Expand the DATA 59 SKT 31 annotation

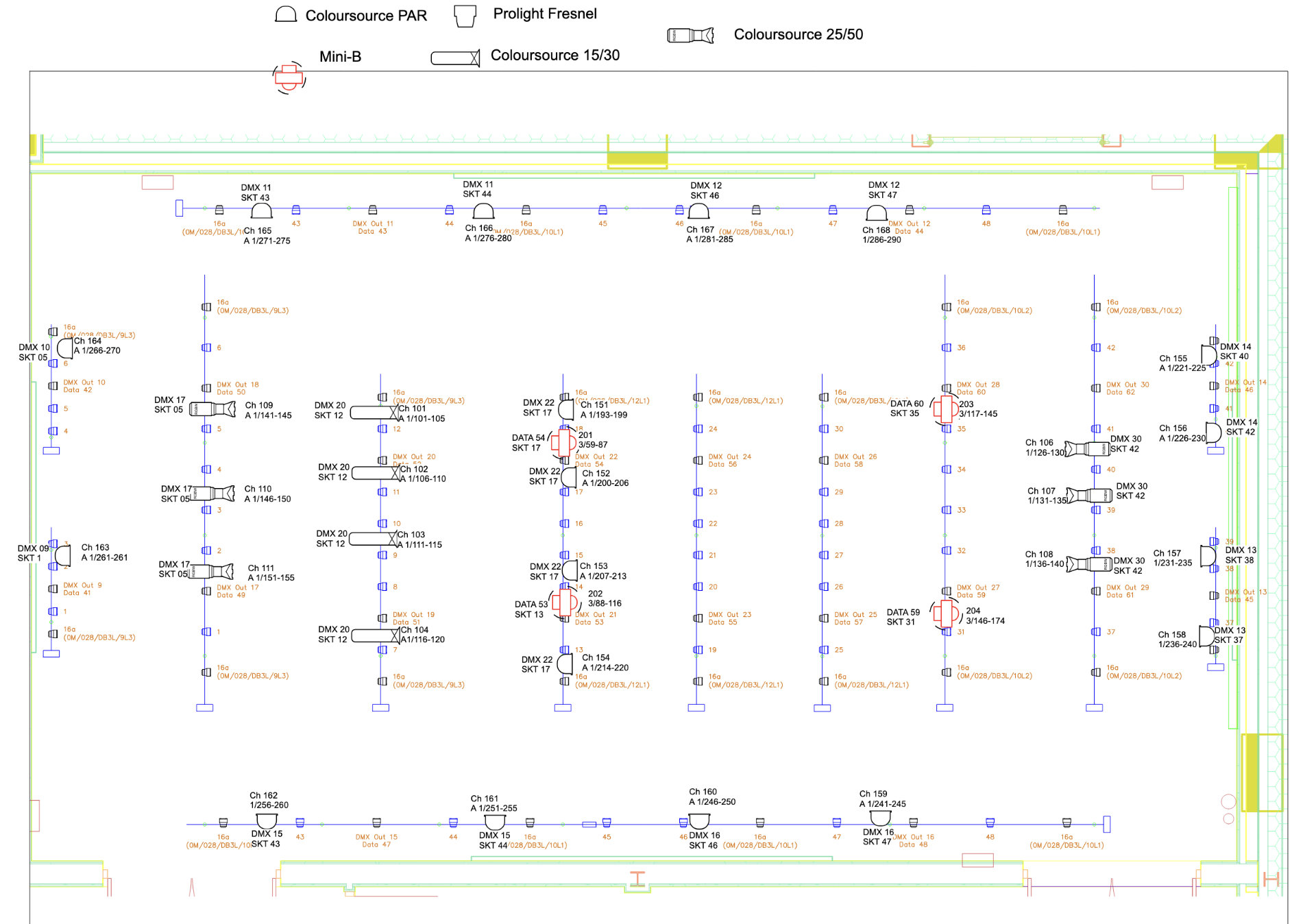pos(903,615)
